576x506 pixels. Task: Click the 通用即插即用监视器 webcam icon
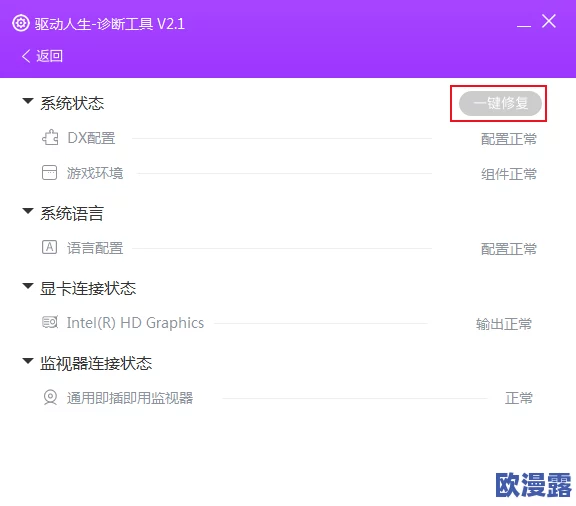point(50,397)
